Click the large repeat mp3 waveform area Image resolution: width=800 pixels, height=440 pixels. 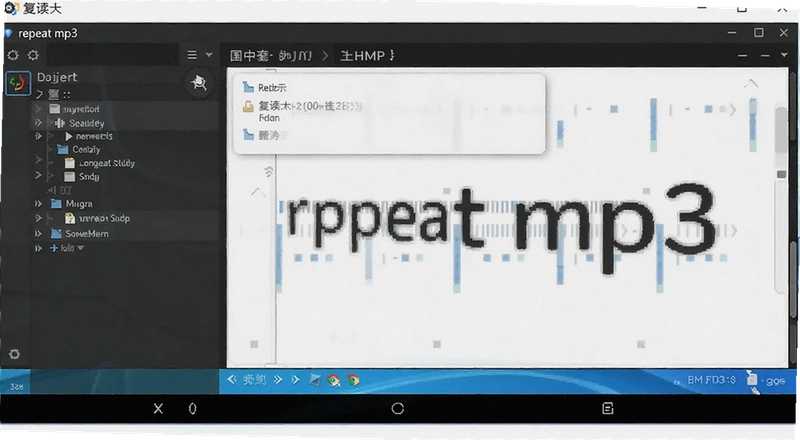[505, 225]
